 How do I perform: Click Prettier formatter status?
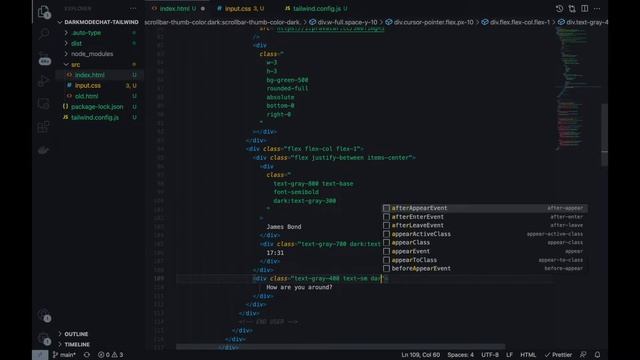pos(558,355)
